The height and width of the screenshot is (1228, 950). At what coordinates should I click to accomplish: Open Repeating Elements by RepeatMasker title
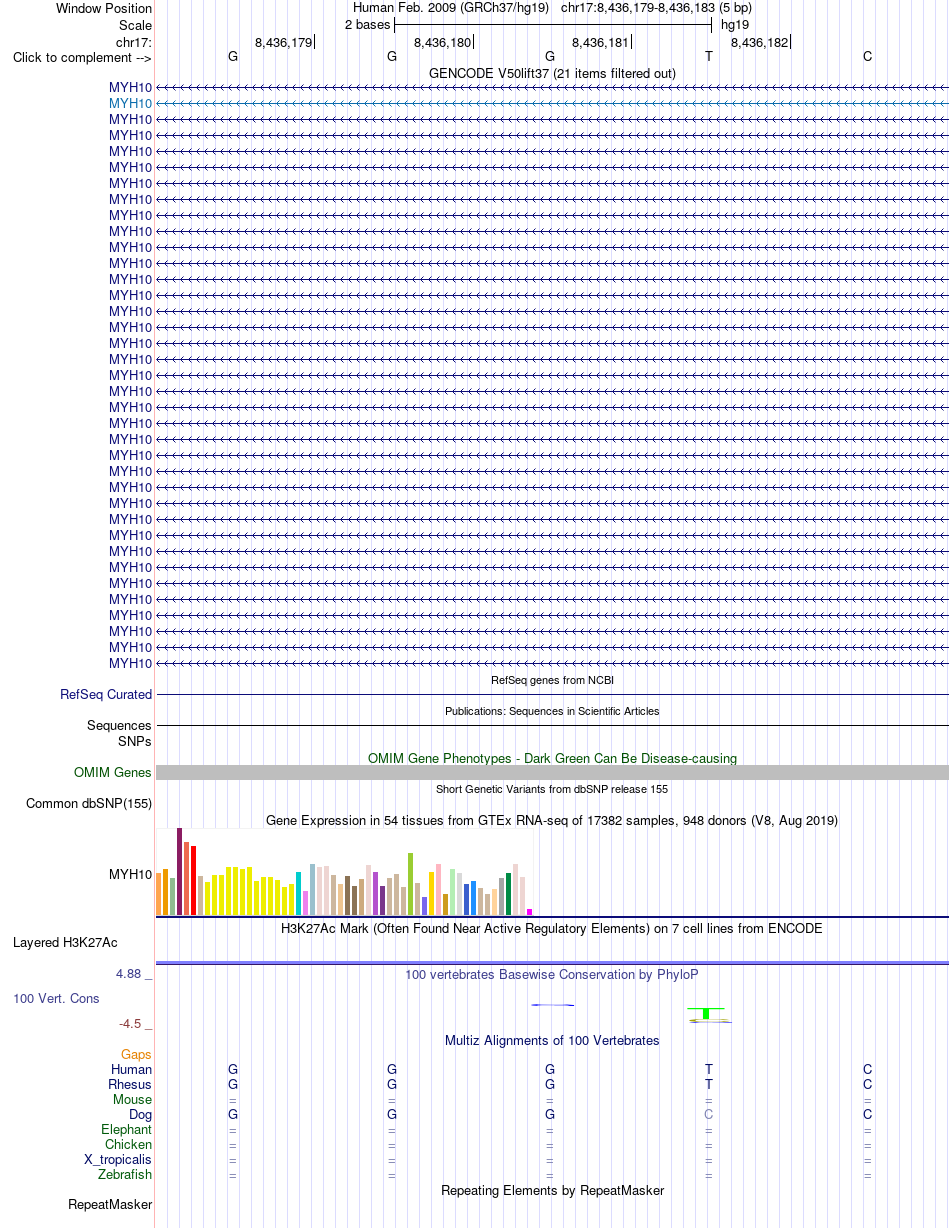coord(552,1190)
